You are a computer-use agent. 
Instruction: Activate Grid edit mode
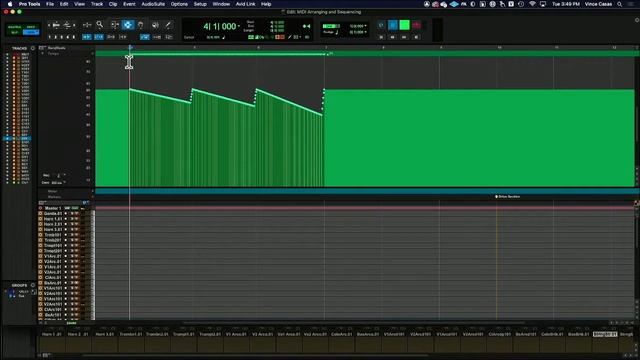[31, 32]
